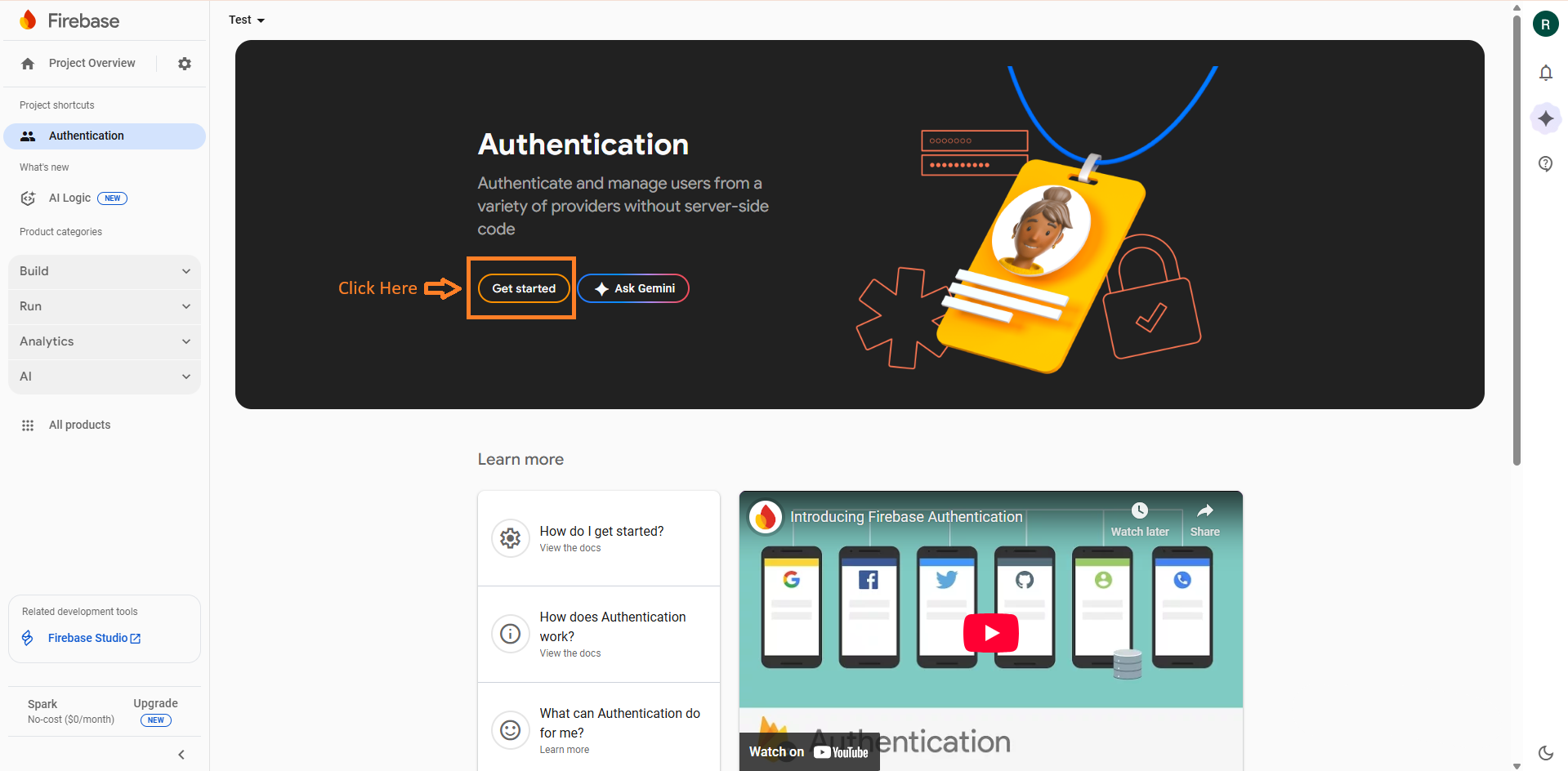Click the Authentication people icon
Image resolution: width=1568 pixels, height=771 pixels.
coord(28,136)
